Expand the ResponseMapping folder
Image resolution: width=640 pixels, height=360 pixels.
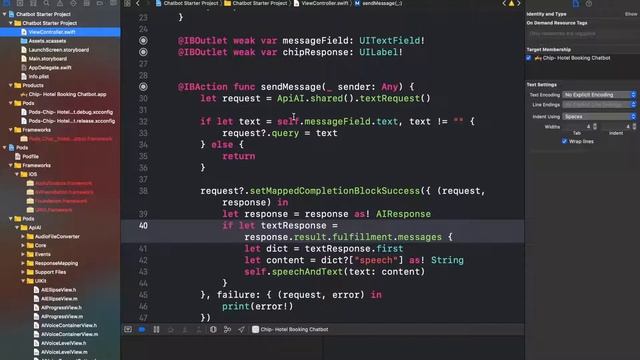[x=23, y=263]
